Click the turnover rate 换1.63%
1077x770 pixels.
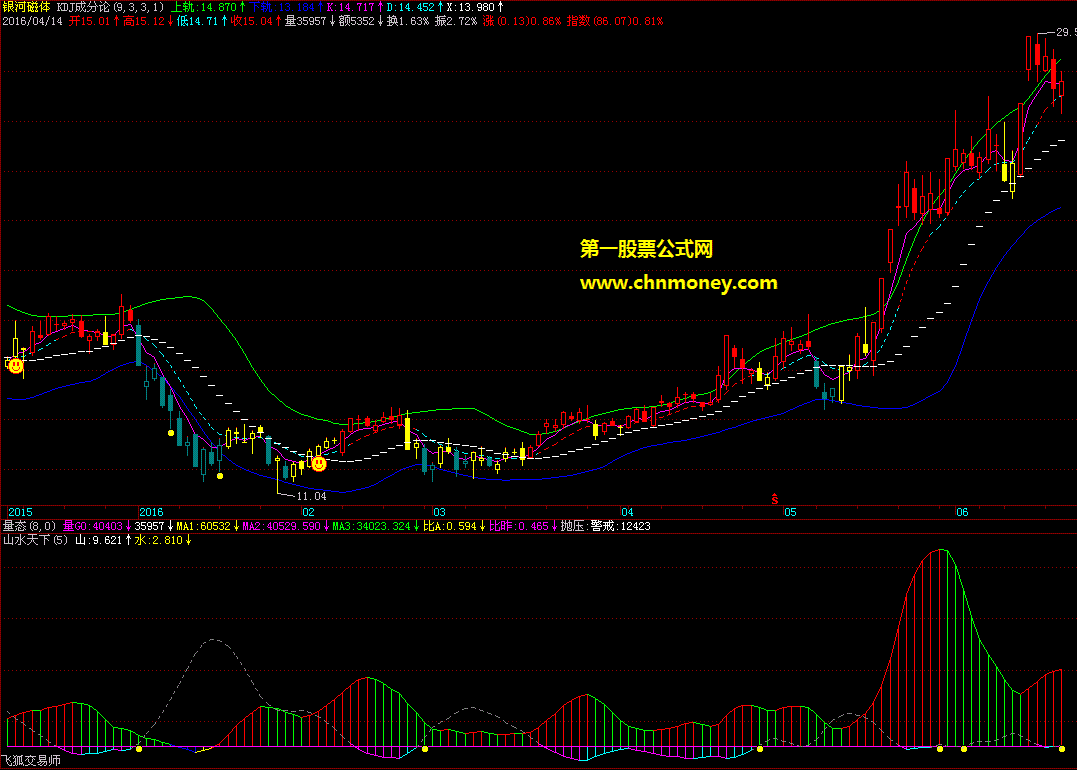coord(407,21)
